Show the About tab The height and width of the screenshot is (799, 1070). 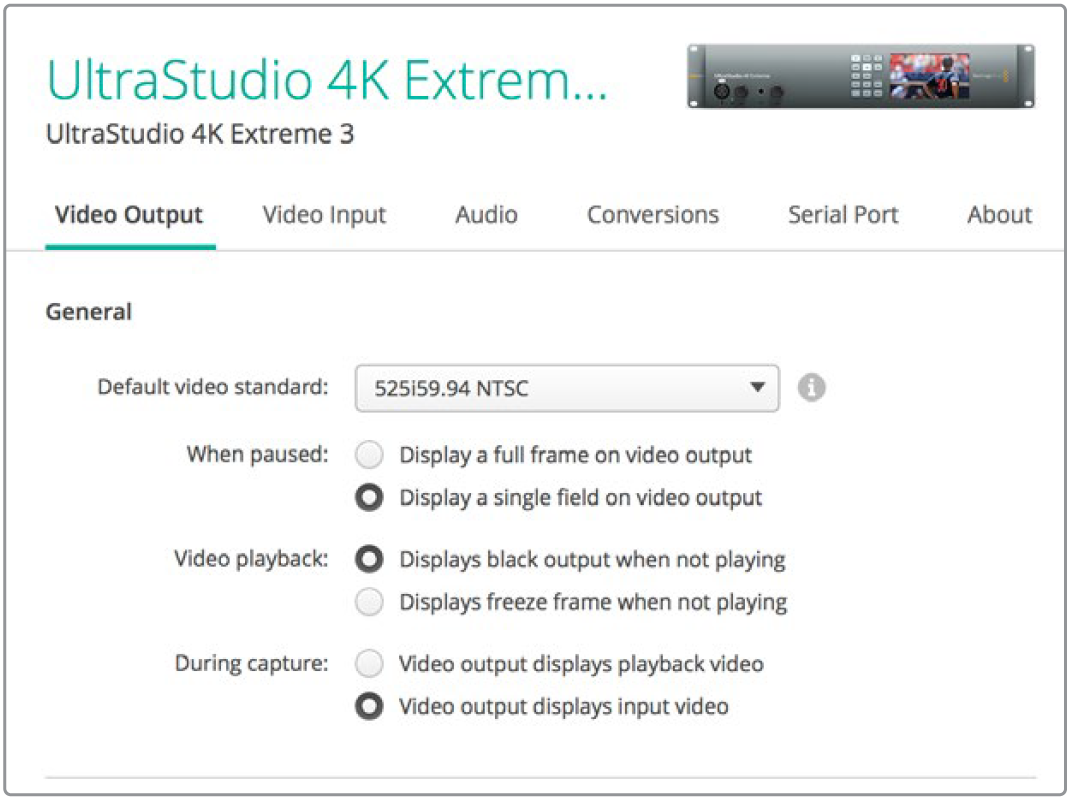[x=999, y=215]
